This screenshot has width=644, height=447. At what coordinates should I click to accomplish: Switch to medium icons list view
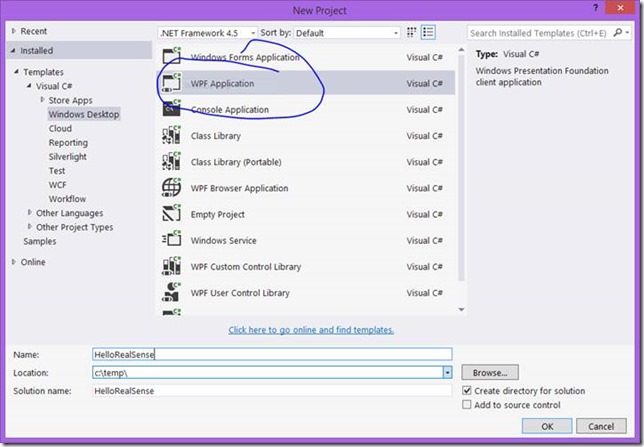428,32
